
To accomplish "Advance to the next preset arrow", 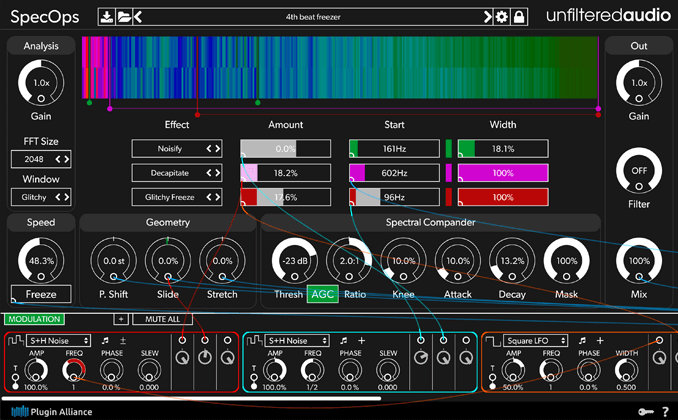I will point(488,17).
